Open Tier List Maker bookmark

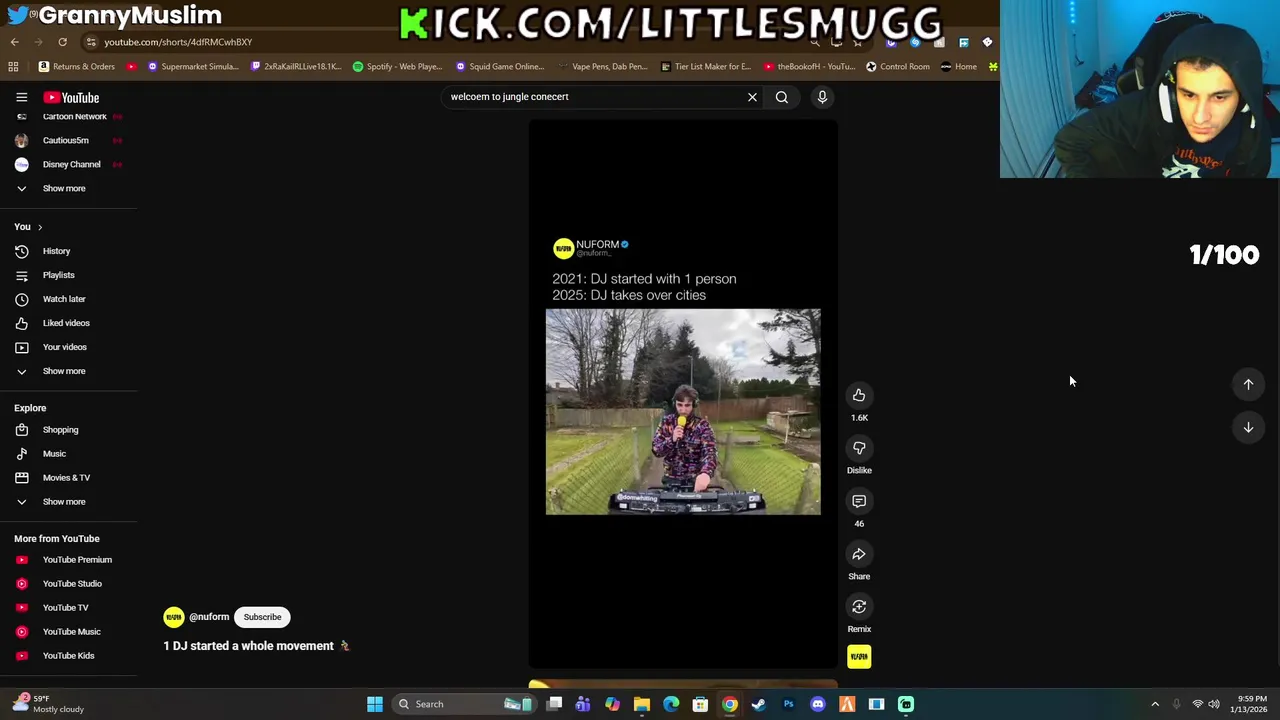click(x=706, y=67)
